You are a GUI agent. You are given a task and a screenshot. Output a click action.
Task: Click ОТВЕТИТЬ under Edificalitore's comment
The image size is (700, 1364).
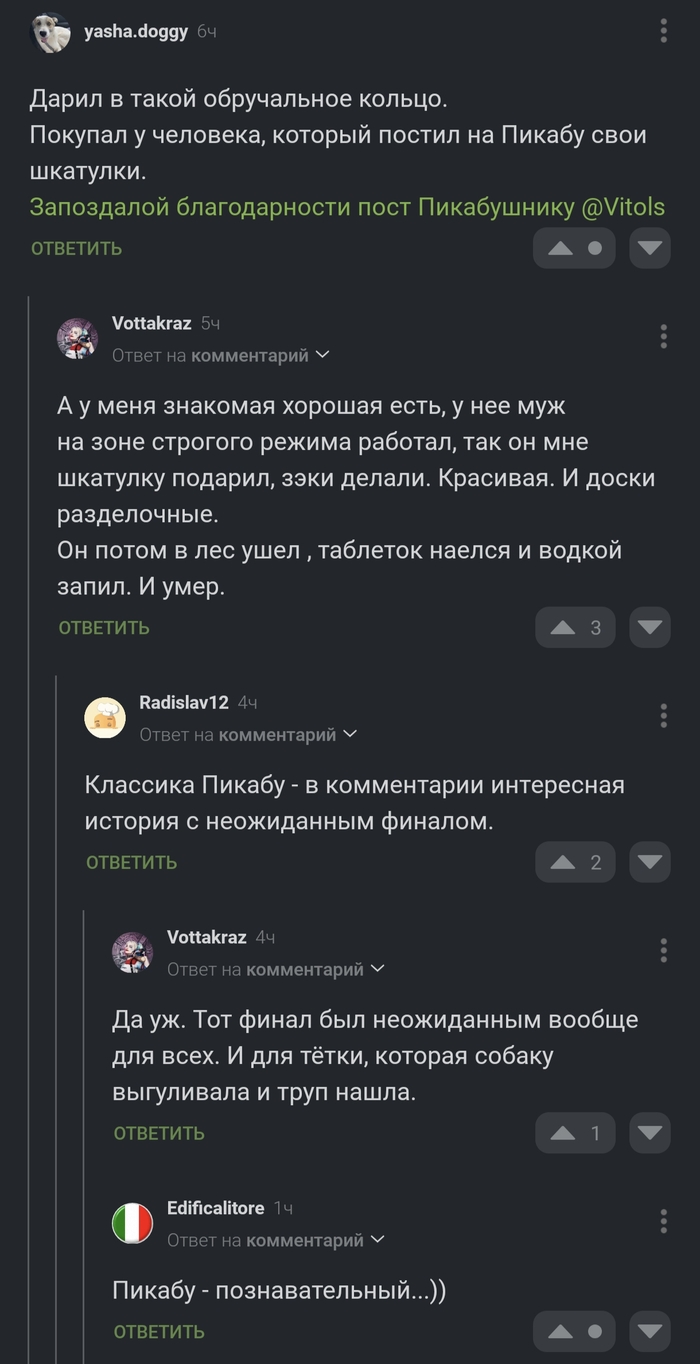click(x=159, y=1331)
